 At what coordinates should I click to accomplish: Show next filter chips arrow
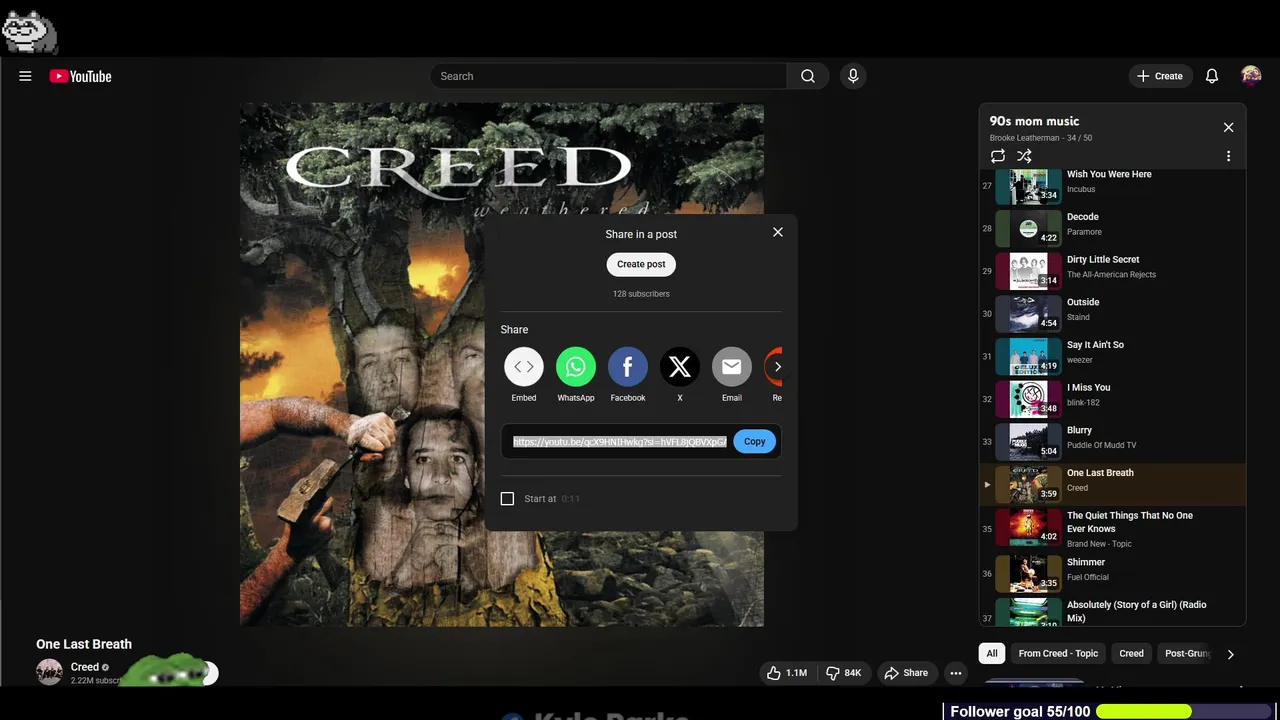1231,654
